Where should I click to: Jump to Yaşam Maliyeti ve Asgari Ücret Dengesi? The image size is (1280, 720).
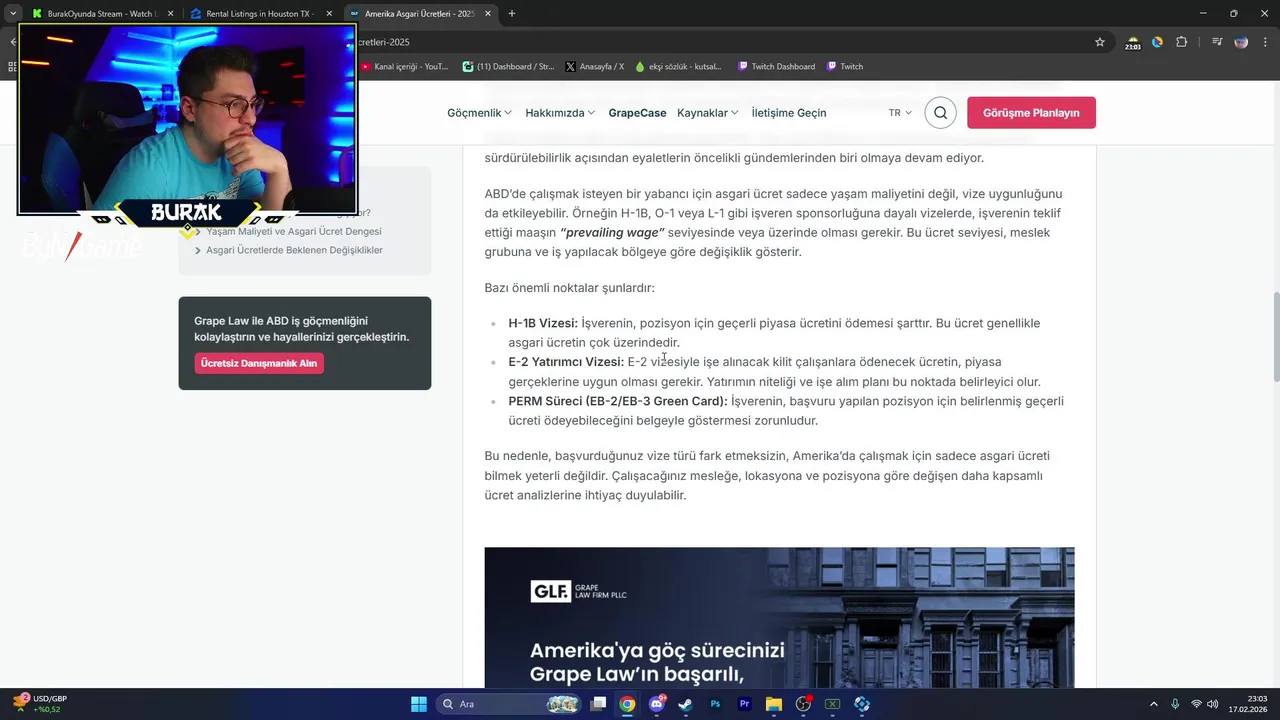tap(293, 231)
